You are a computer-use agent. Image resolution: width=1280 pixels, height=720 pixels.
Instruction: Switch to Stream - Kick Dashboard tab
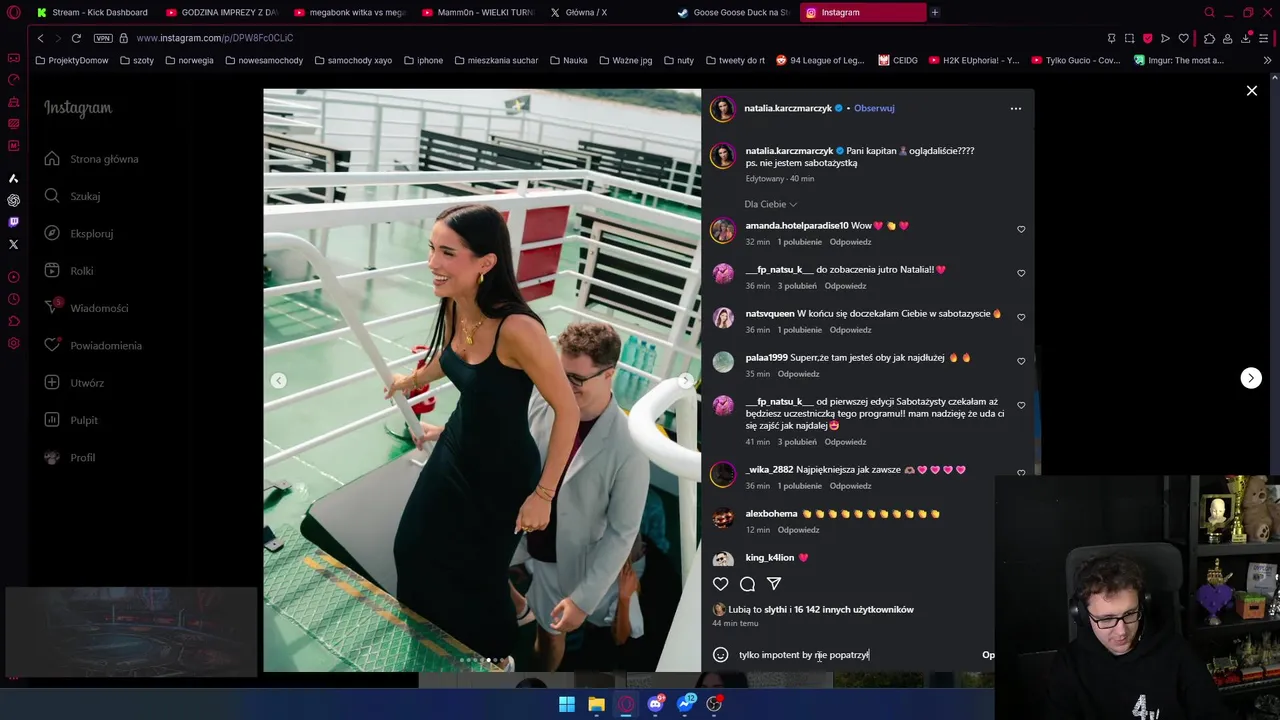(92, 12)
